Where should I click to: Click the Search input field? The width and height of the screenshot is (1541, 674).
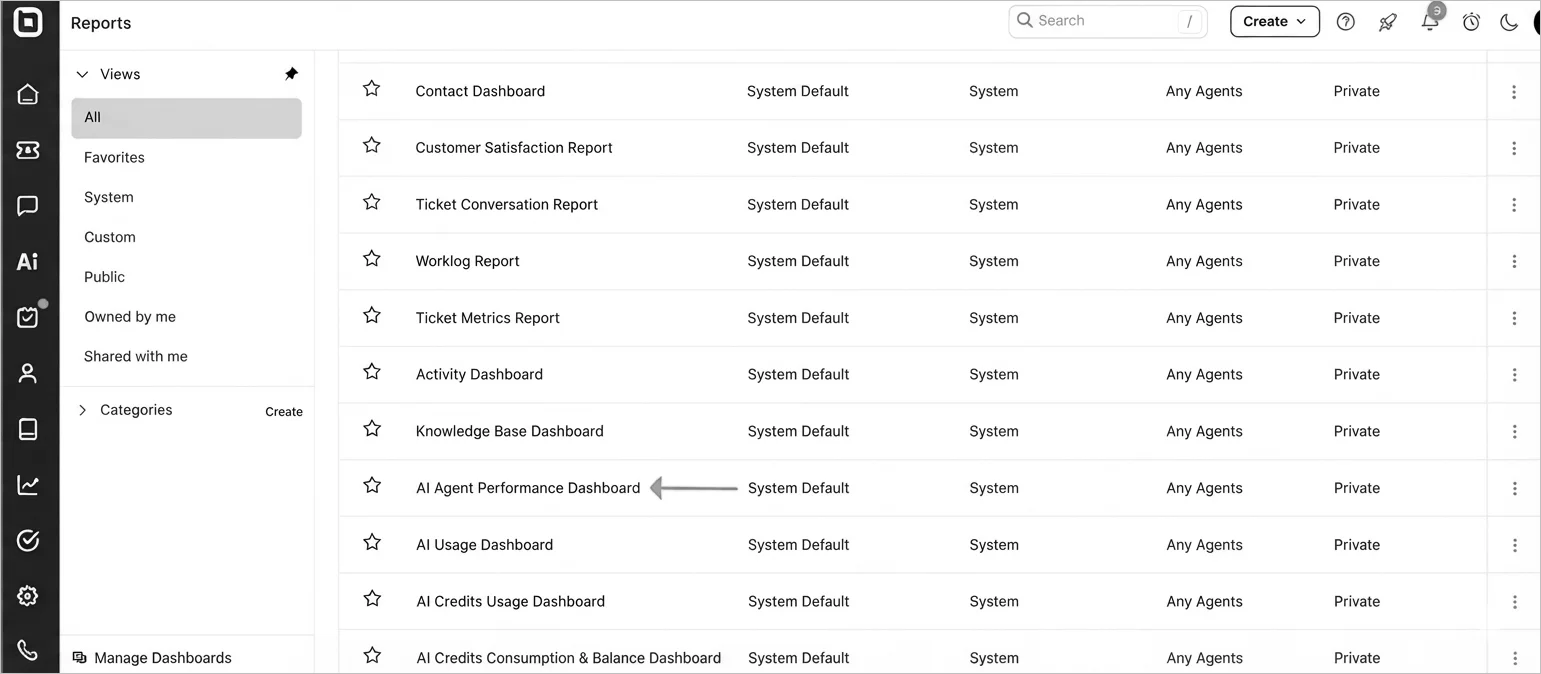tap(1108, 21)
